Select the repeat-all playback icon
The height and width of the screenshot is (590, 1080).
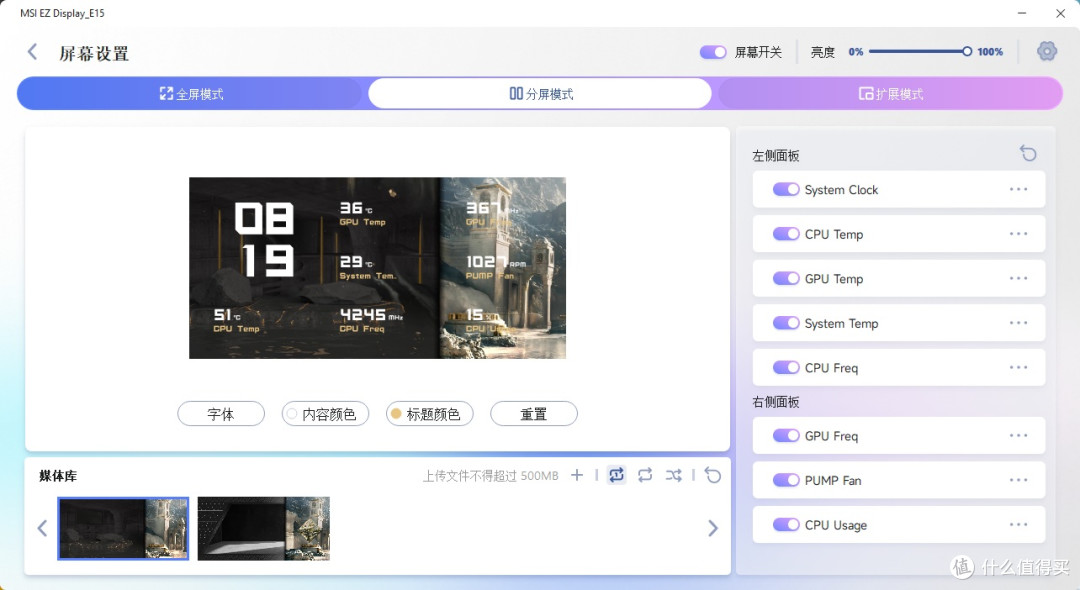pyautogui.click(x=645, y=475)
